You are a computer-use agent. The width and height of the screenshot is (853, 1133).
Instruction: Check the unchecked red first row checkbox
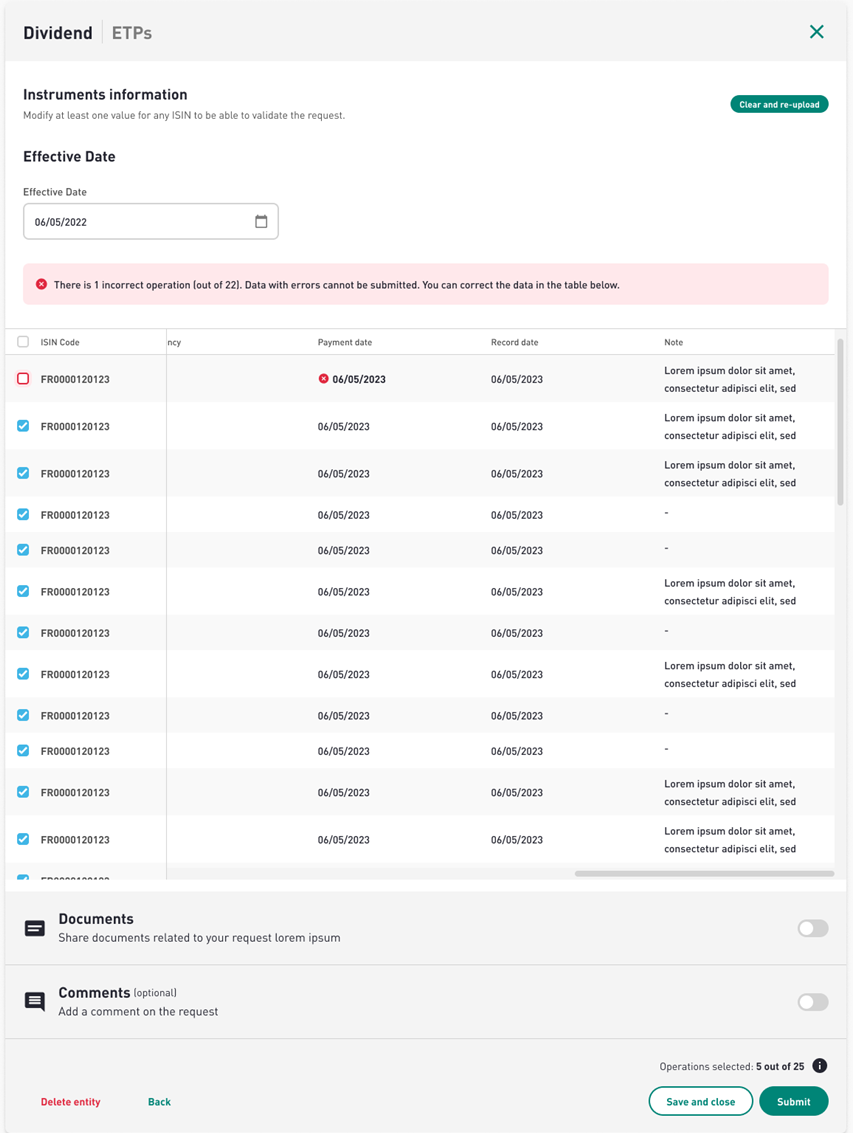click(x=23, y=379)
